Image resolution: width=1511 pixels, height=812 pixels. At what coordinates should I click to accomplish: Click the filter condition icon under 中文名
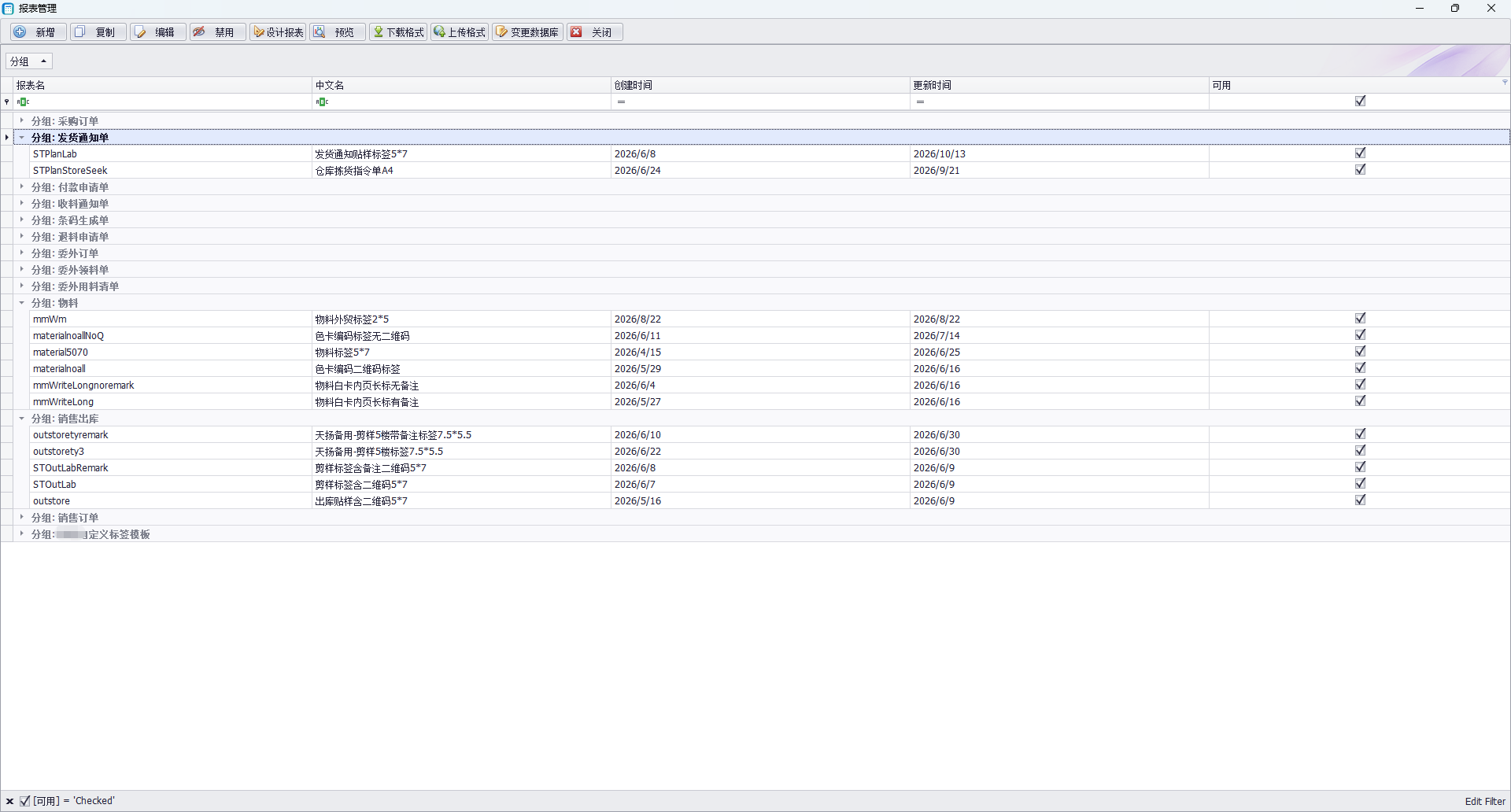[323, 101]
